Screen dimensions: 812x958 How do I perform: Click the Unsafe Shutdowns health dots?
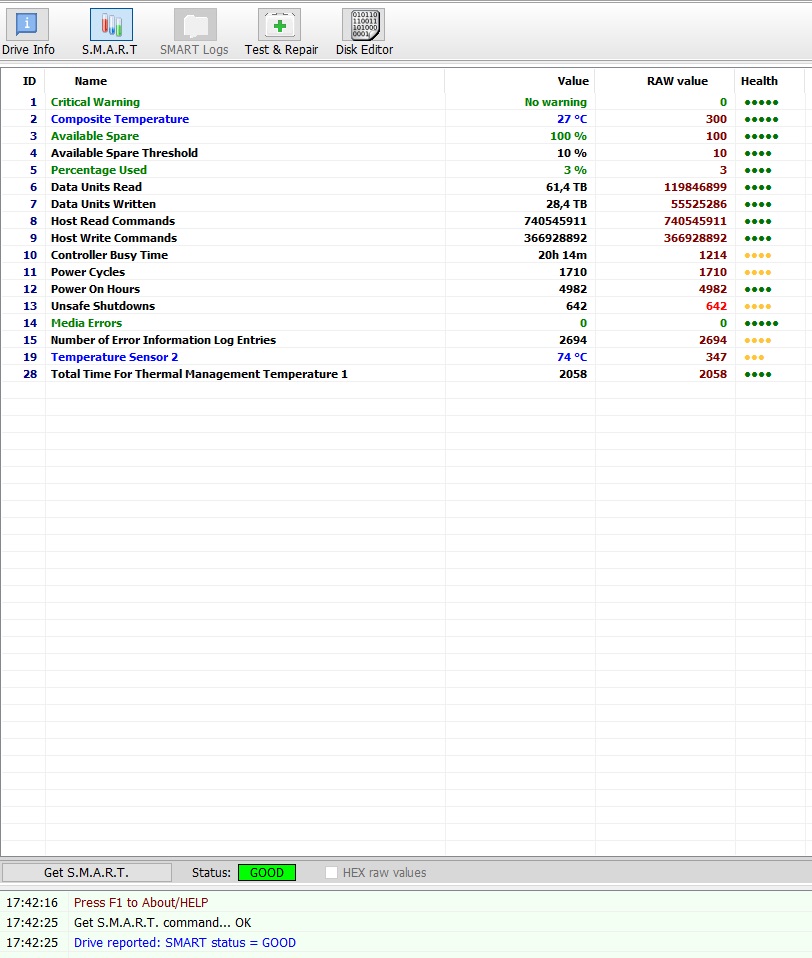tap(758, 307)
